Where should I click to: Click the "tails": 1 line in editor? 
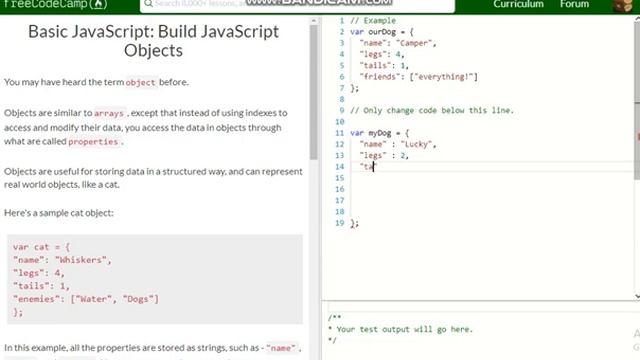384,65
